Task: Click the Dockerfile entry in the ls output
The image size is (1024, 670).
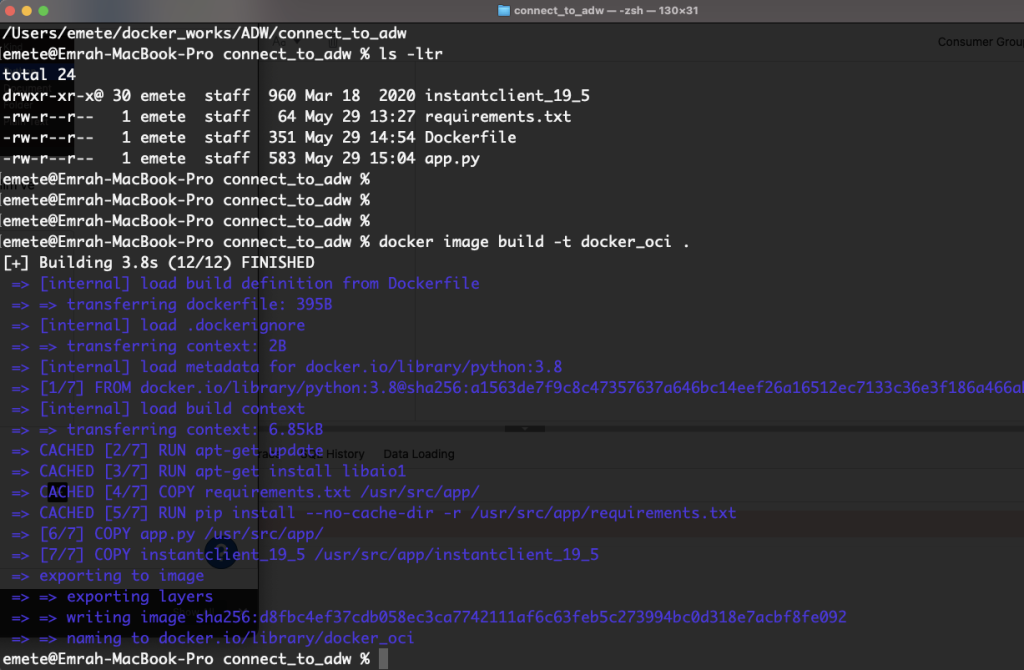Action: point(470,137)
